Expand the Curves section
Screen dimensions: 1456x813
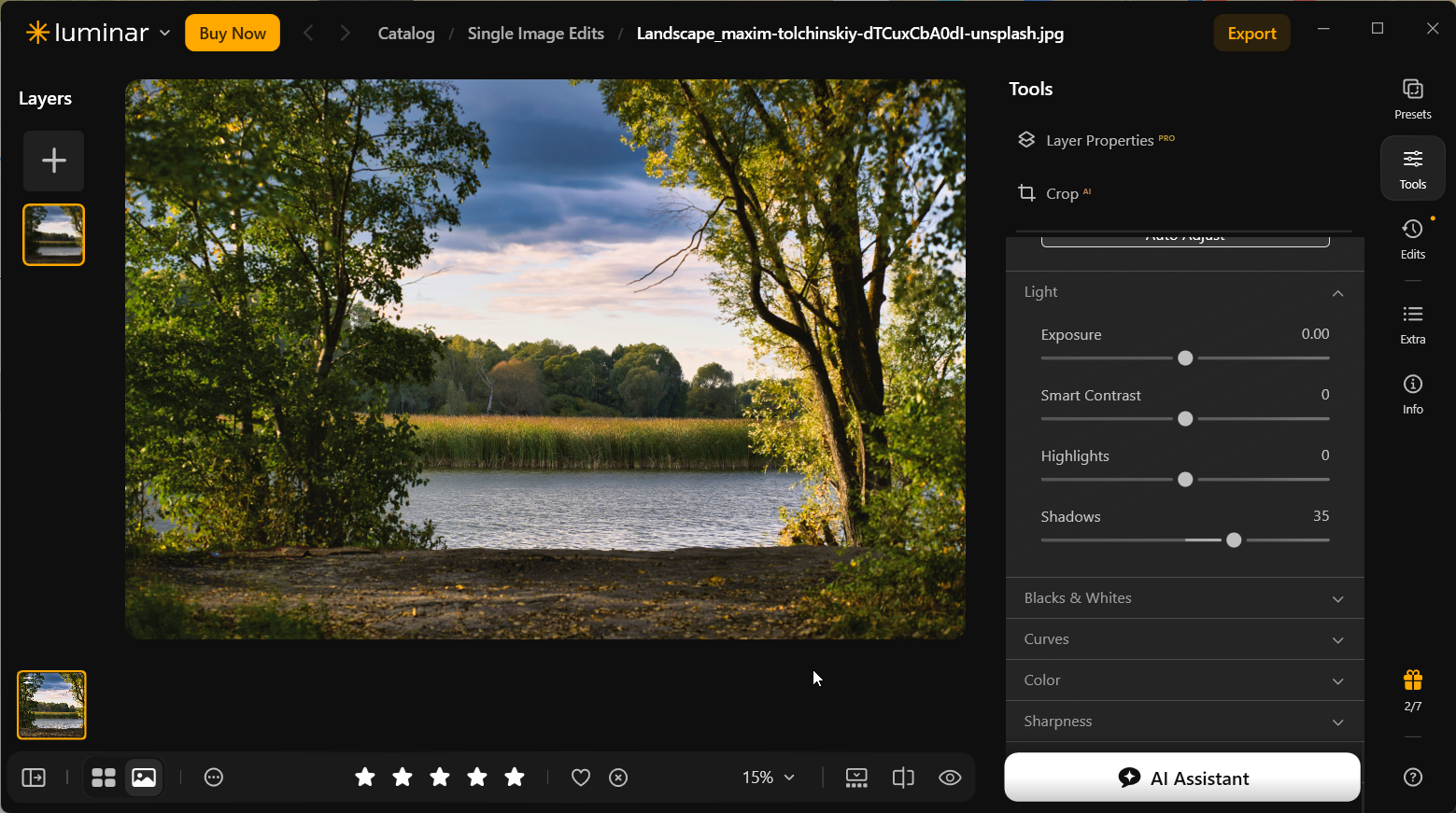(x=1184, y=639)
